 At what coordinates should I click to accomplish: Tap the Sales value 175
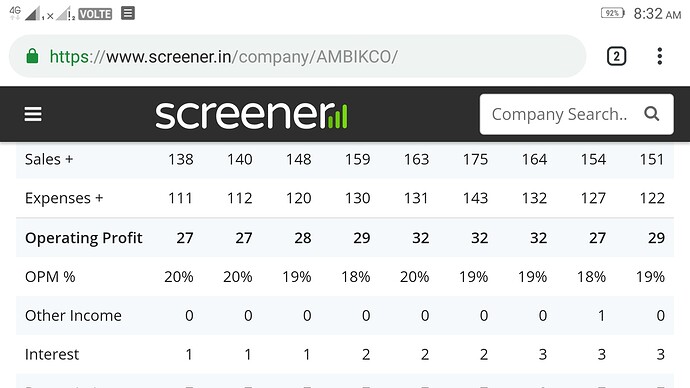[x=475, y=159]
